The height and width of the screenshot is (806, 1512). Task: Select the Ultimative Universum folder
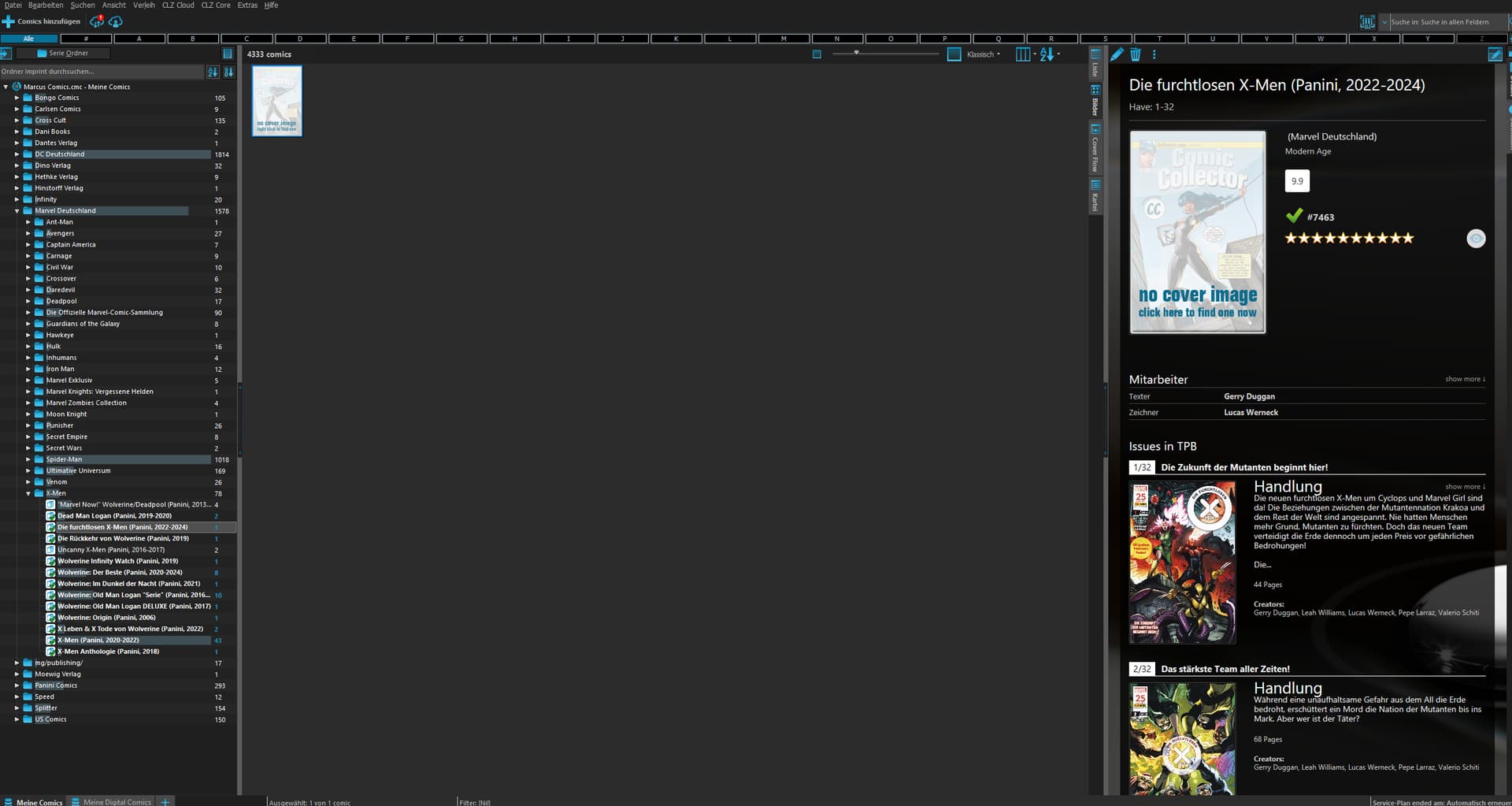[x=78, y=470]
